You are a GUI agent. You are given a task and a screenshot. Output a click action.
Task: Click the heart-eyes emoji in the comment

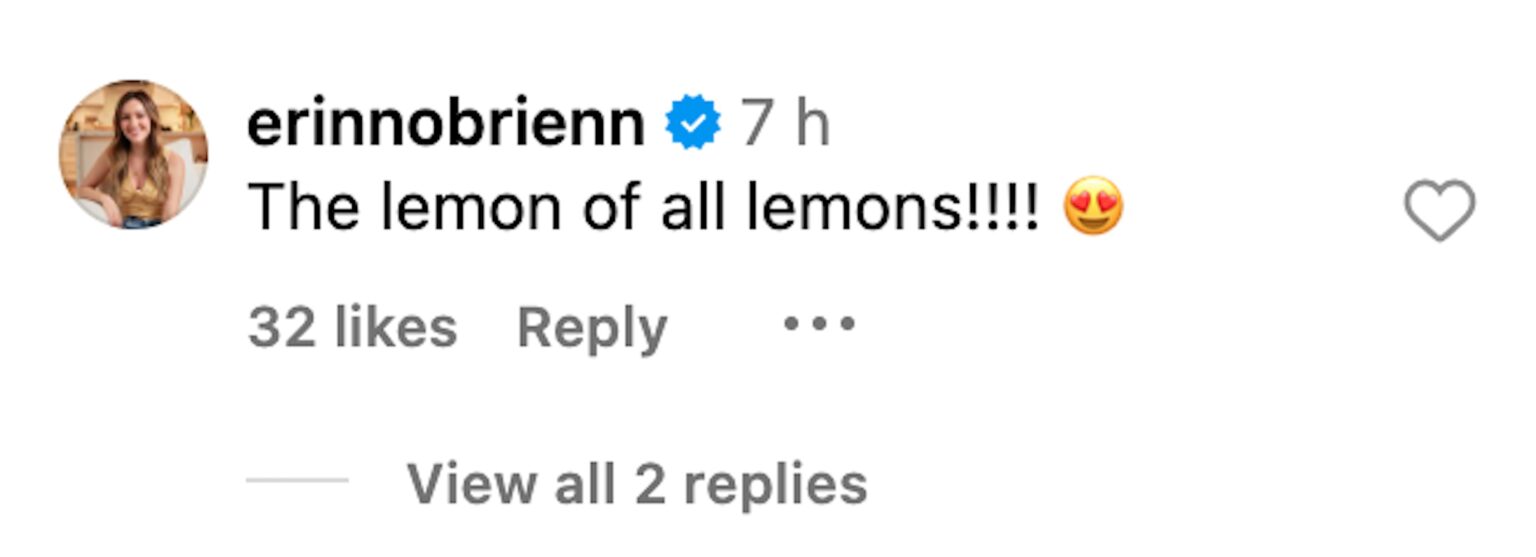(x=1093, y=207)
